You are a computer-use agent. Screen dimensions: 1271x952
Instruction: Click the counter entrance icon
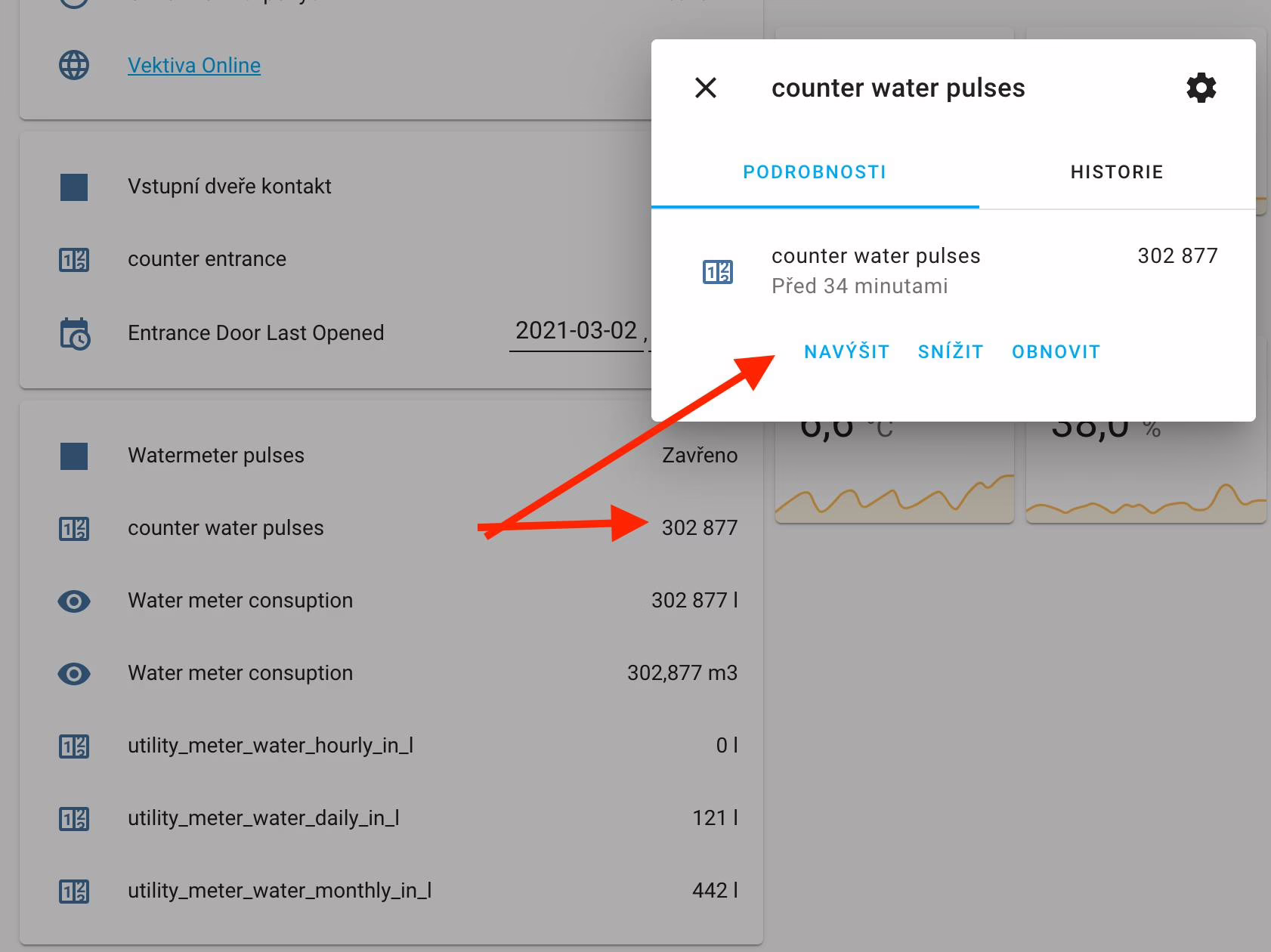pyautogui.click(x=74, y=260)
